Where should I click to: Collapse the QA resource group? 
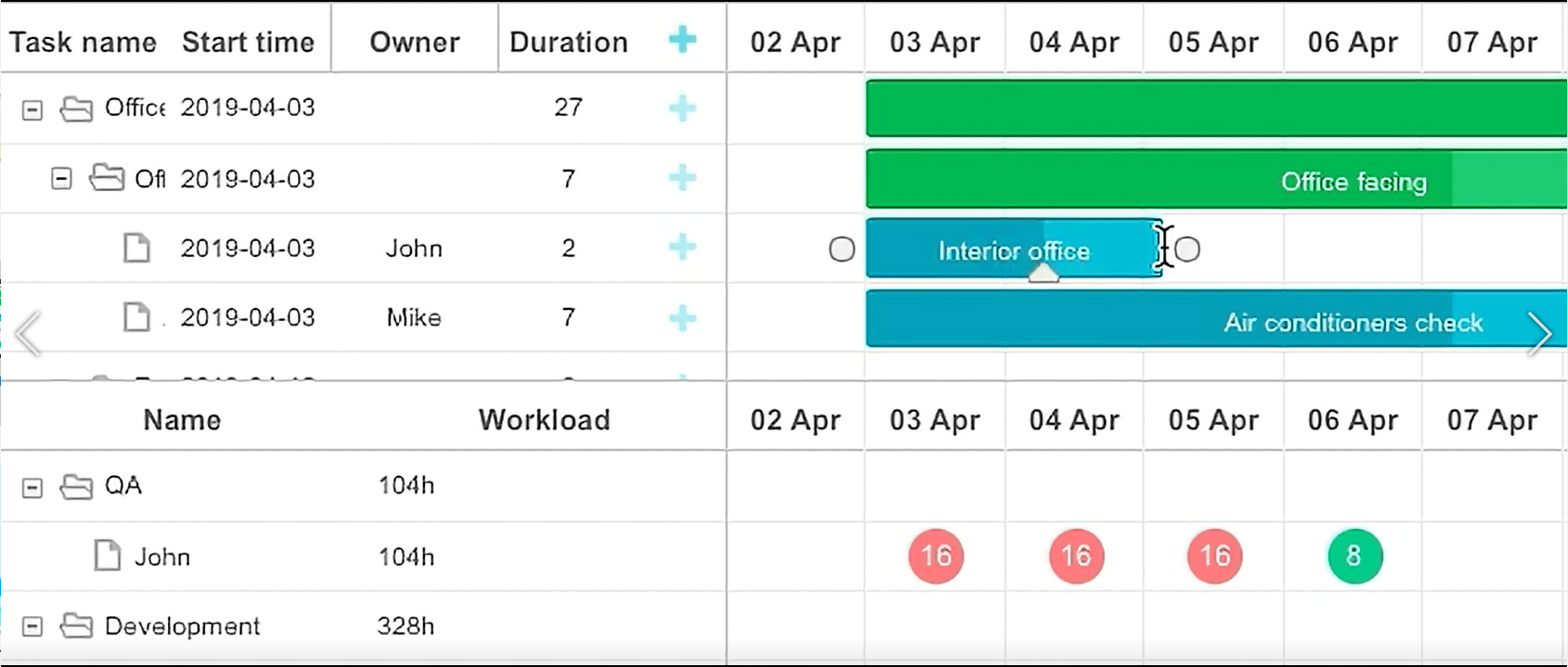point(32,488)
